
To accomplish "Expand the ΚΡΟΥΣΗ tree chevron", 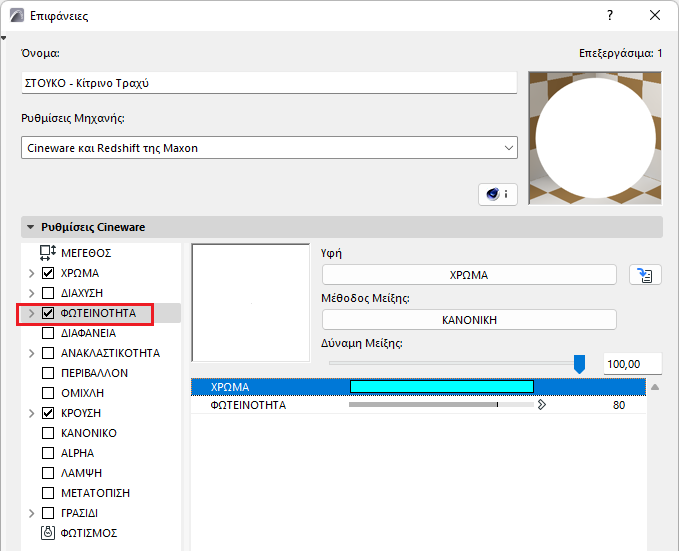I will pos(31,413).
